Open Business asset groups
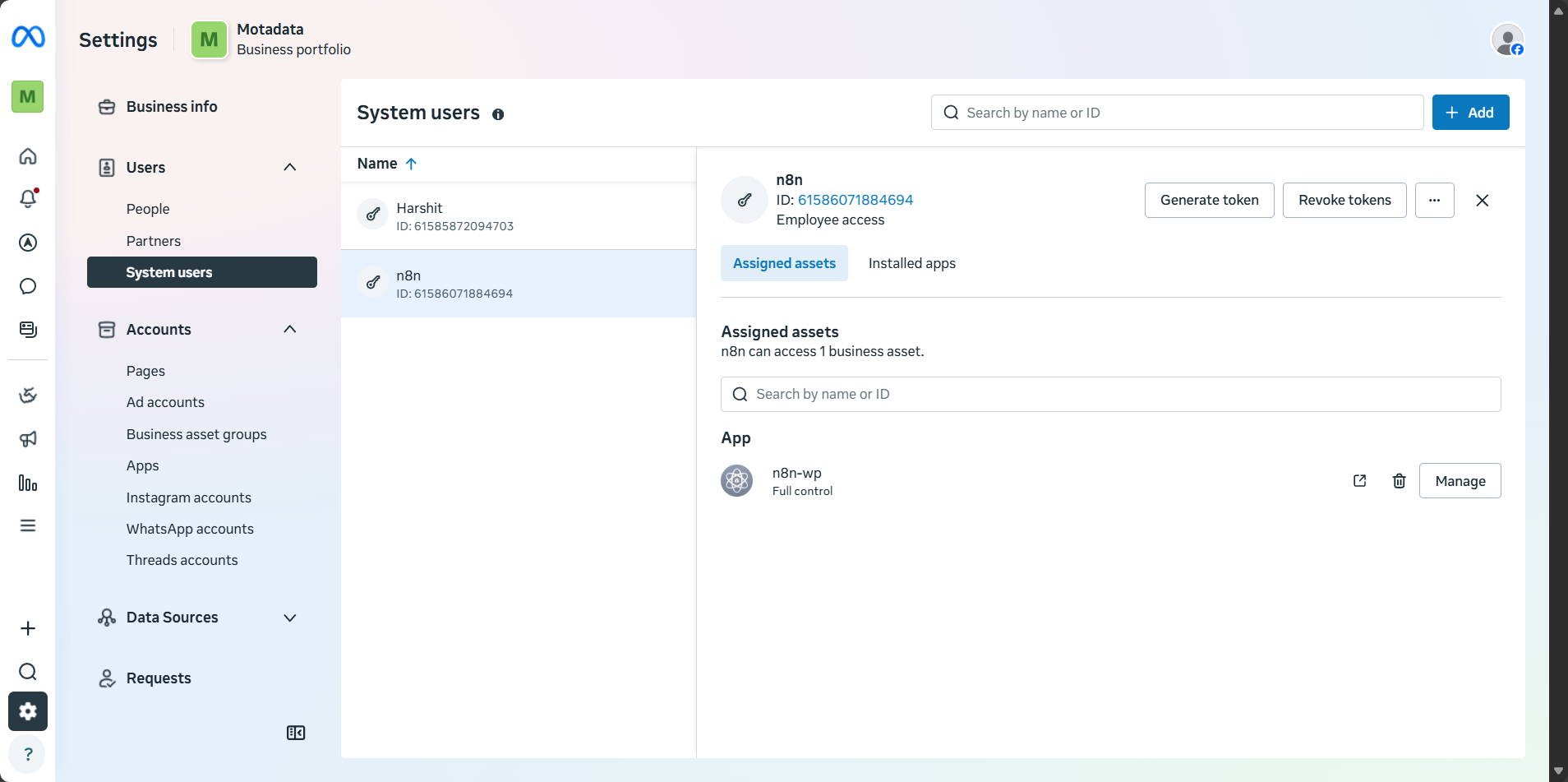 196,434
